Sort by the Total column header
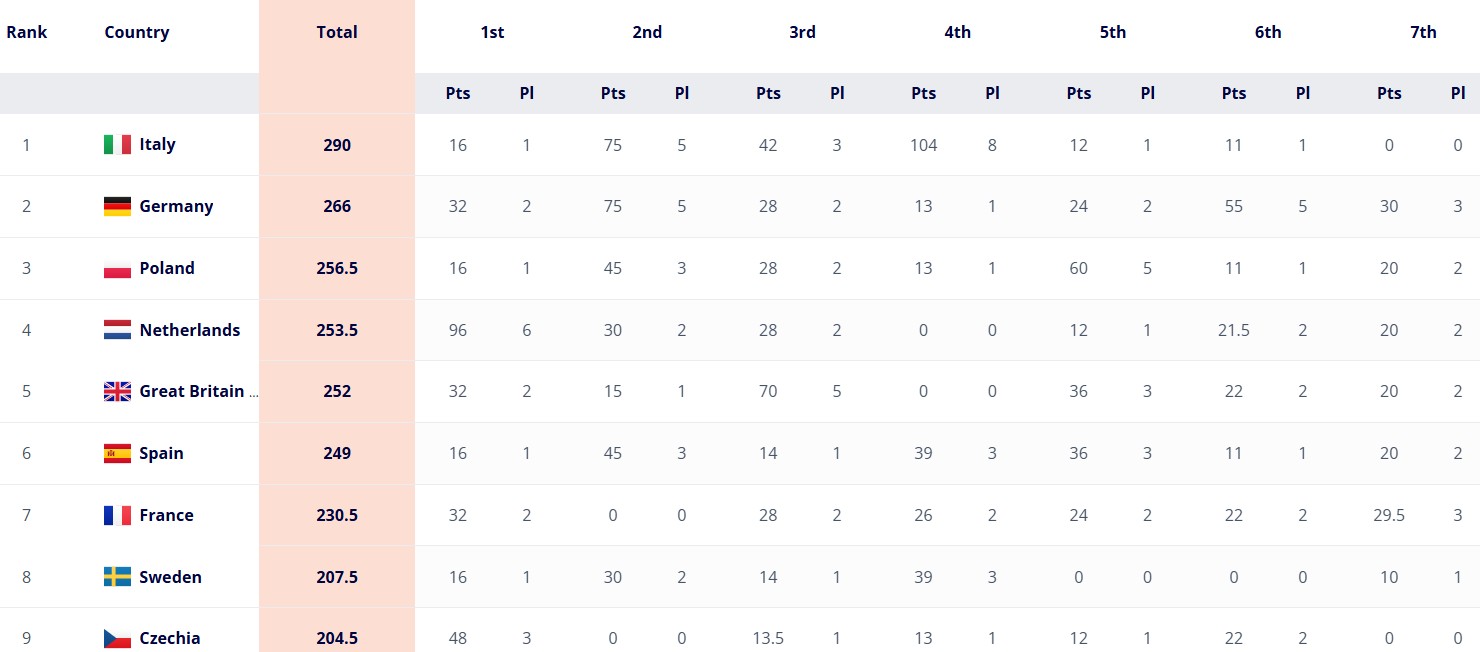 [x=337, y=32]
